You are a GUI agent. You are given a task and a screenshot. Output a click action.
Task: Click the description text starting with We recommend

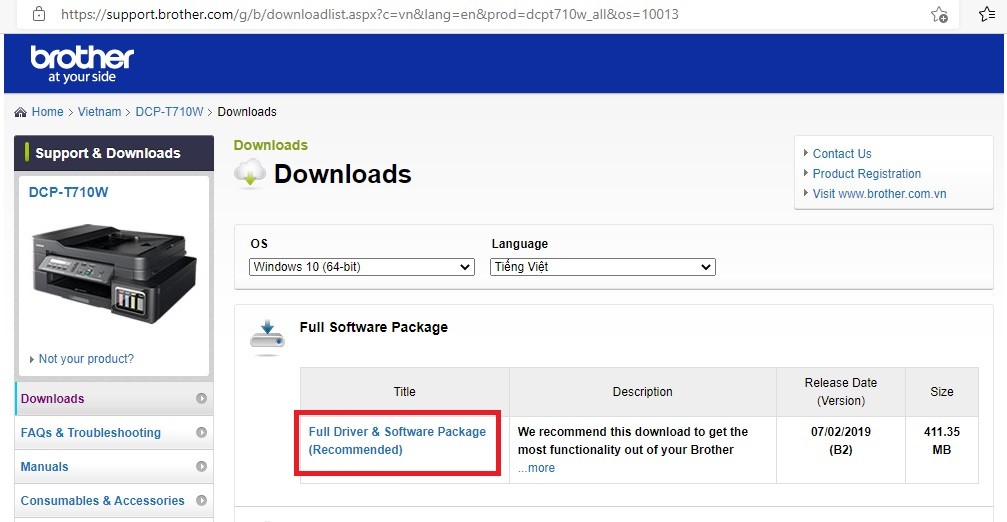coord(633,440)
